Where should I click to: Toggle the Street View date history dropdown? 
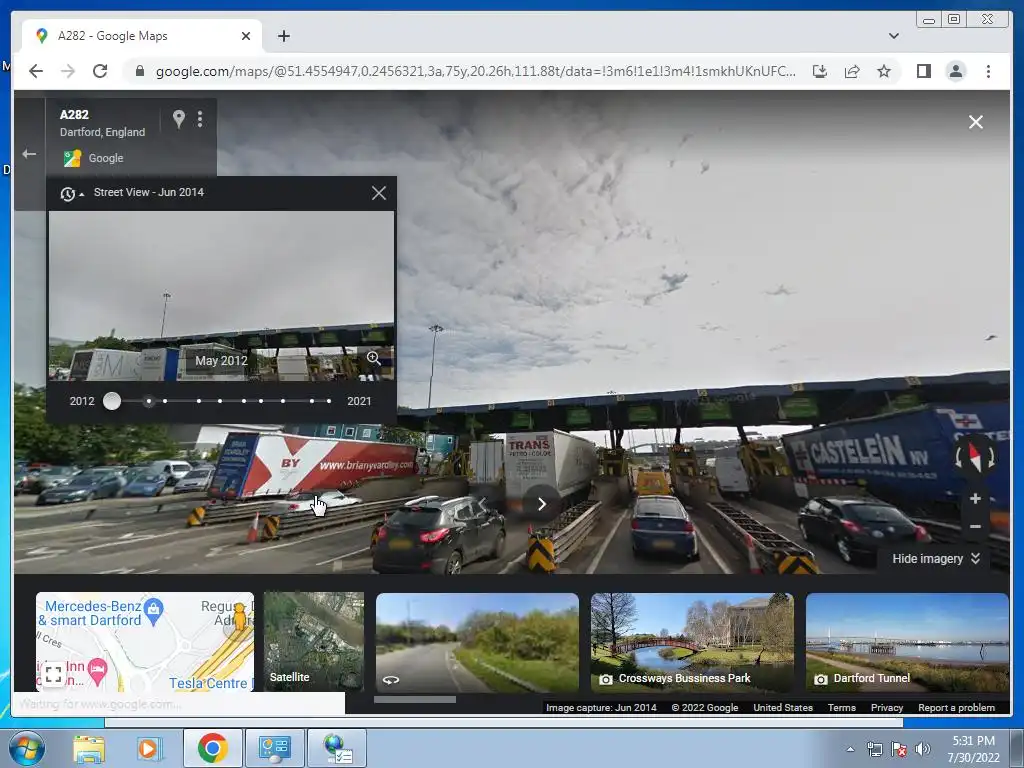point(72,193)
